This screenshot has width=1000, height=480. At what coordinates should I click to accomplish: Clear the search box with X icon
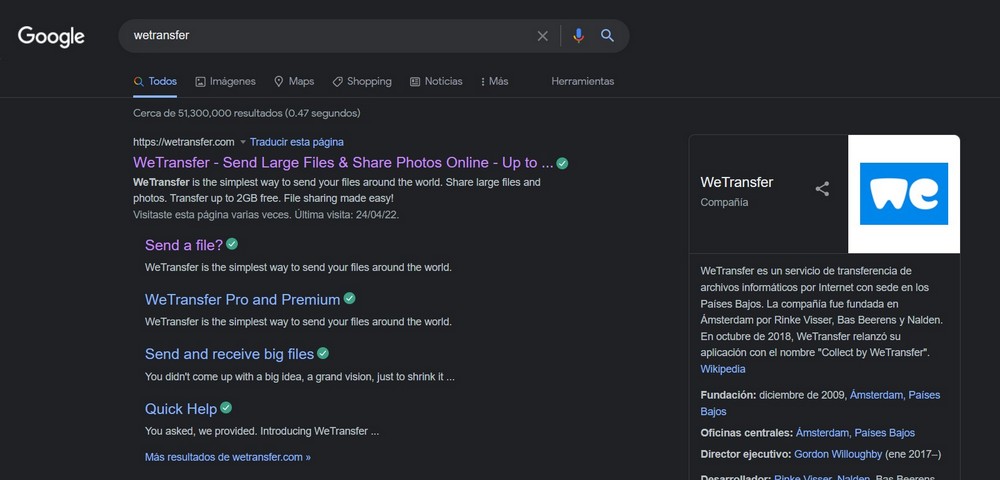[x=543, y=36]
